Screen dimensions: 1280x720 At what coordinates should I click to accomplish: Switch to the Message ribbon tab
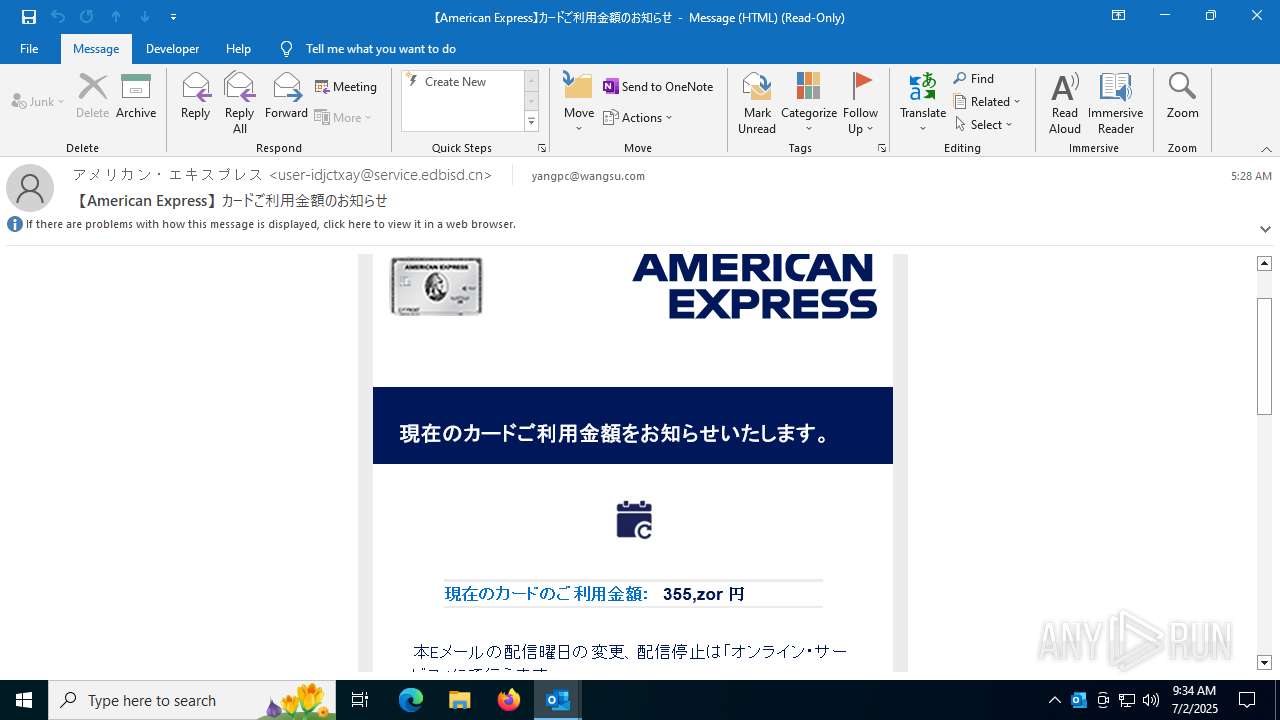96,48
